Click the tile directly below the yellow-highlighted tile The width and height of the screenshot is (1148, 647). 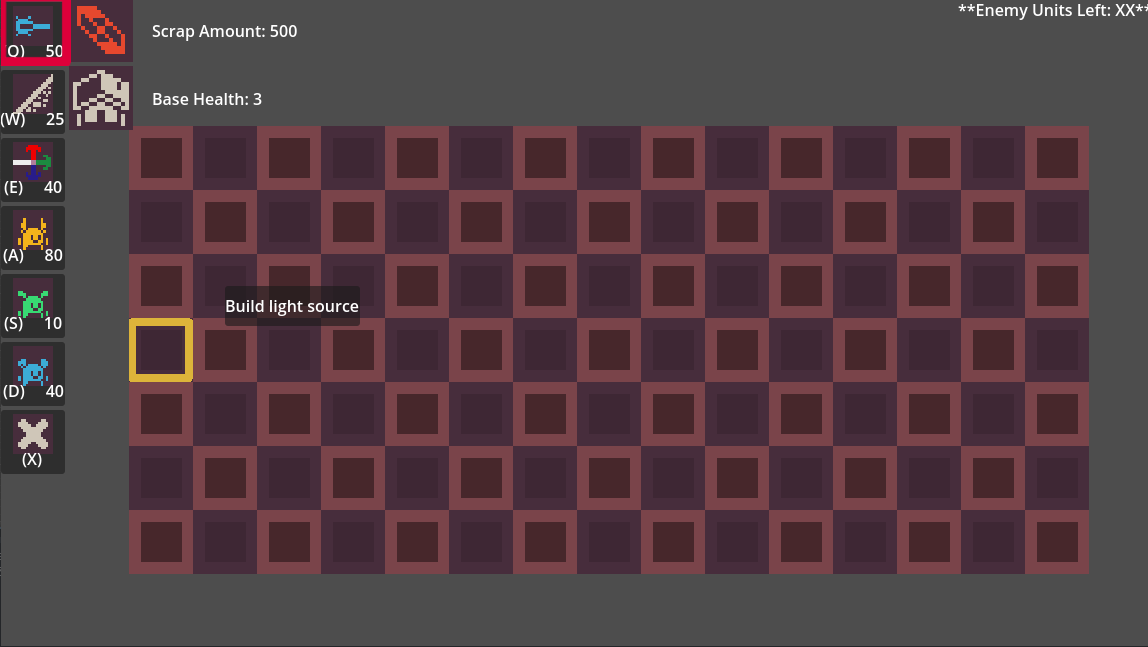(161, 414)
